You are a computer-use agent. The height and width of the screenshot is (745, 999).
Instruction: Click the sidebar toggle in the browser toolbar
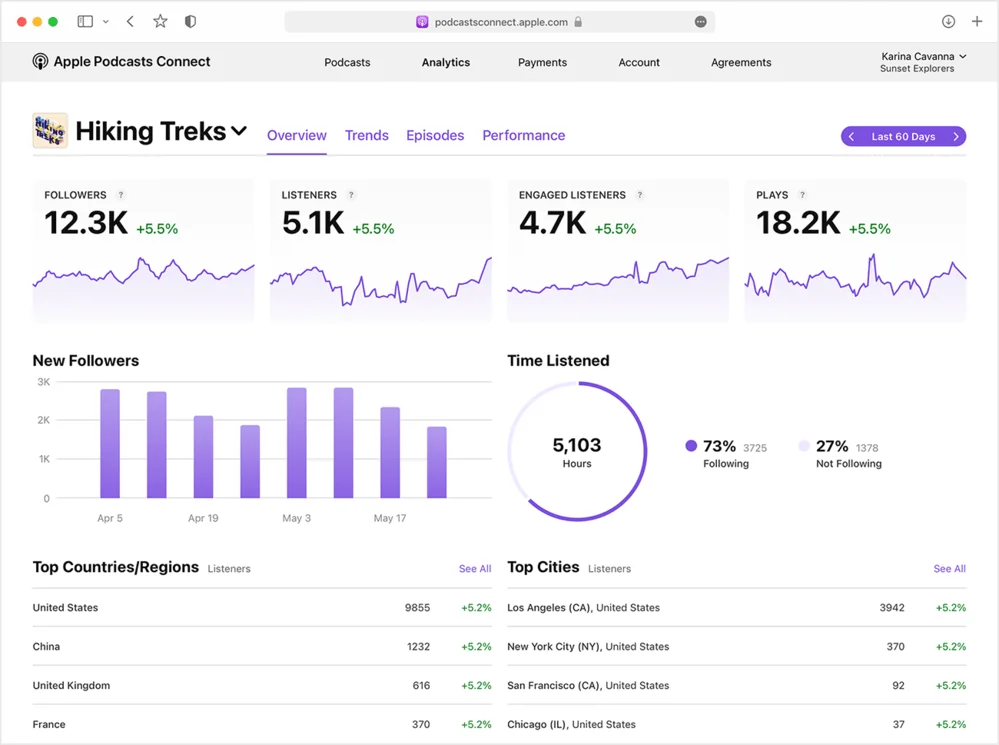pyautogui.click(x=85, y=21)
